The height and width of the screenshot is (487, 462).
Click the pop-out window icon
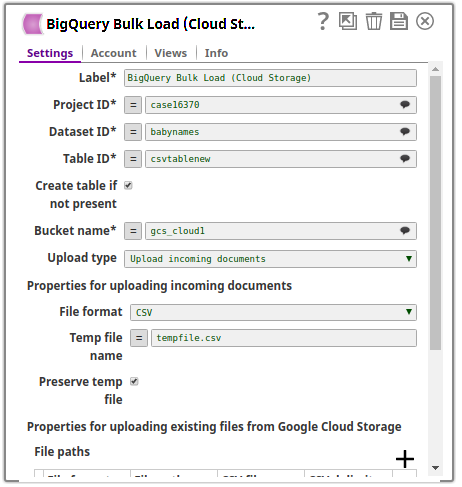(348, 21)
